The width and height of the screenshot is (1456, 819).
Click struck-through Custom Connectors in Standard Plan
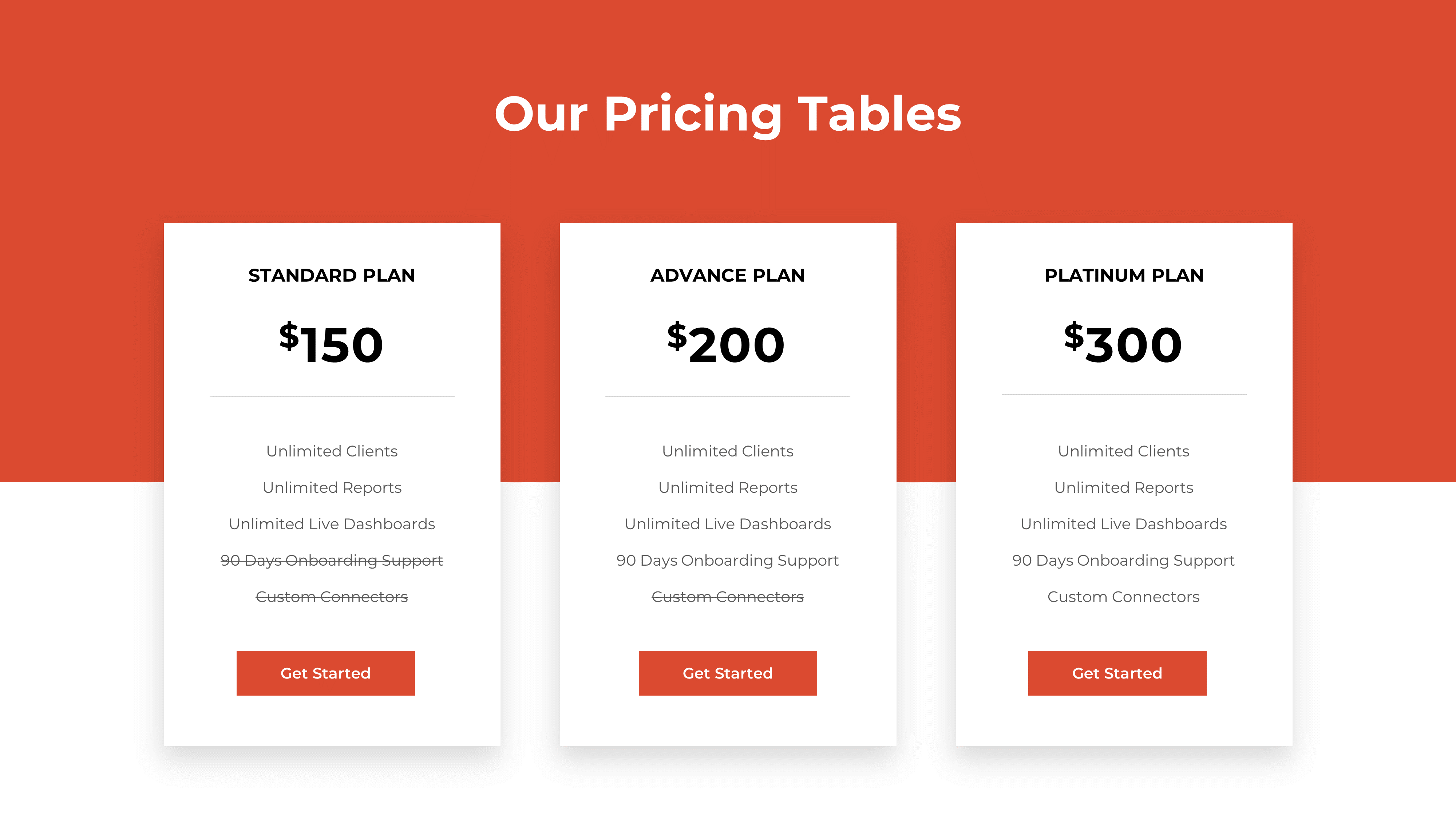pos(332,597)
